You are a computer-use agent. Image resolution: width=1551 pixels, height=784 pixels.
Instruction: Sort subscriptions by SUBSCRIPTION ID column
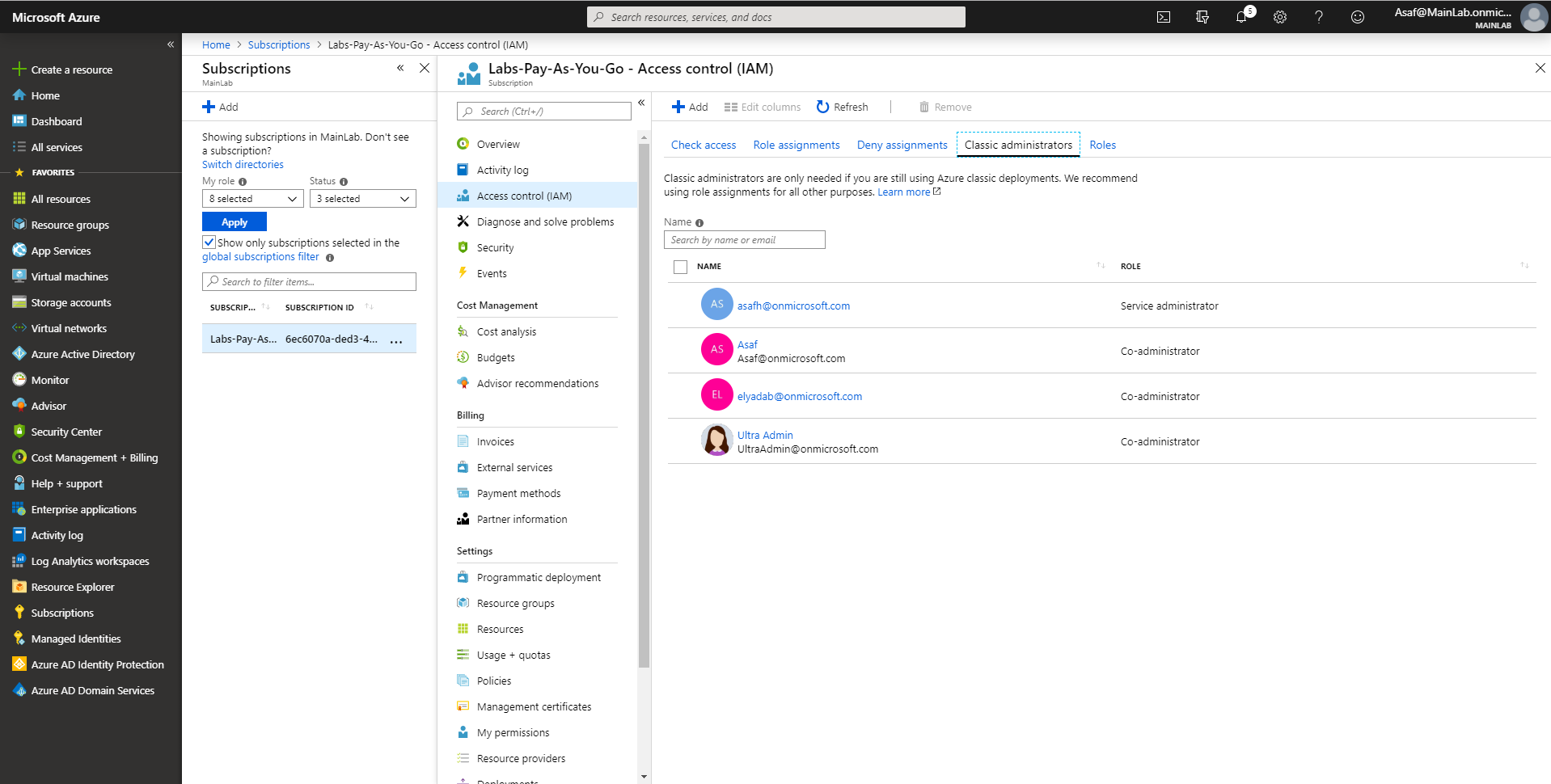point(369,306)
